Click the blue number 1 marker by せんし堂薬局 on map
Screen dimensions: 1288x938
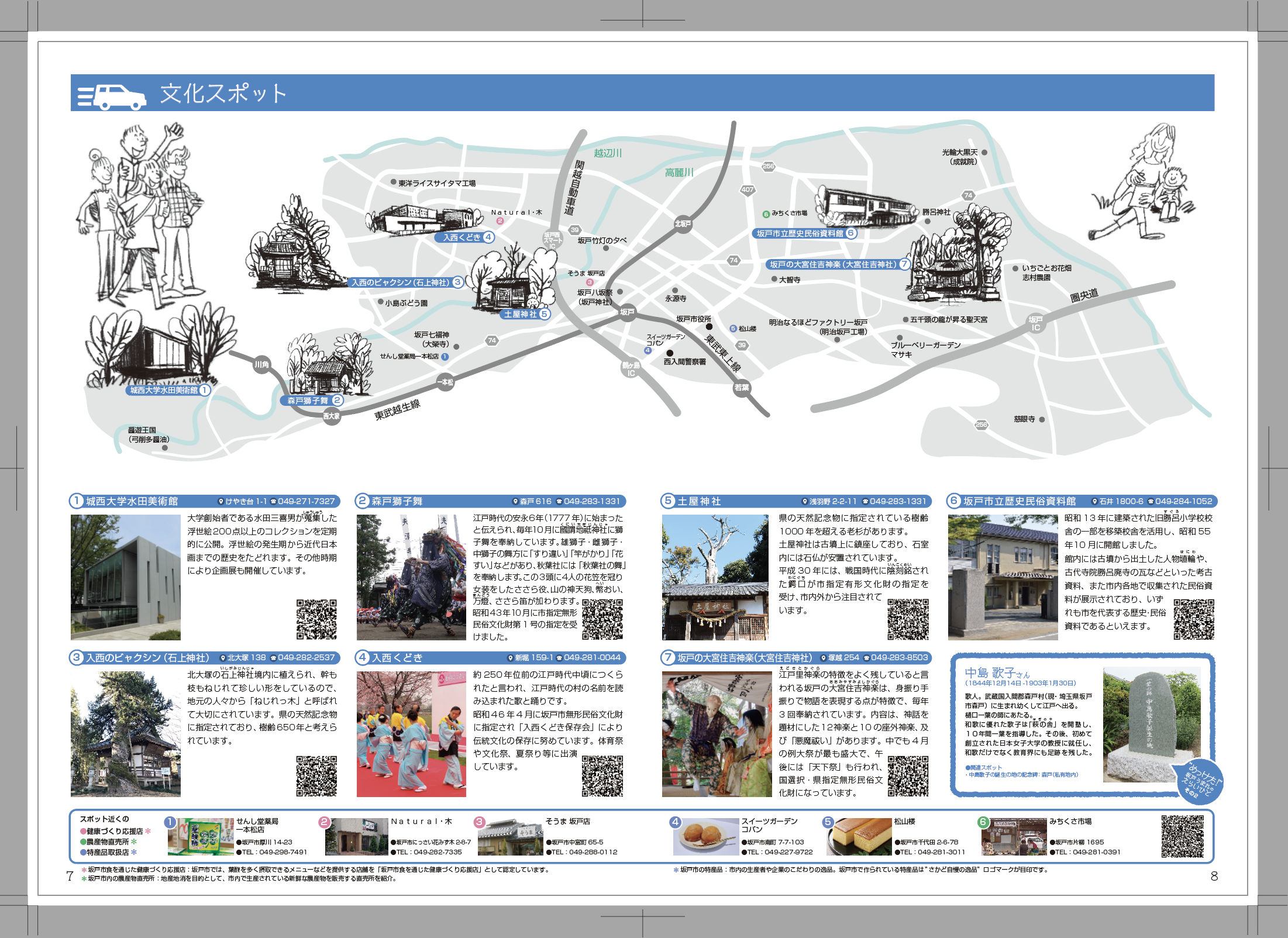coord(445,357)
